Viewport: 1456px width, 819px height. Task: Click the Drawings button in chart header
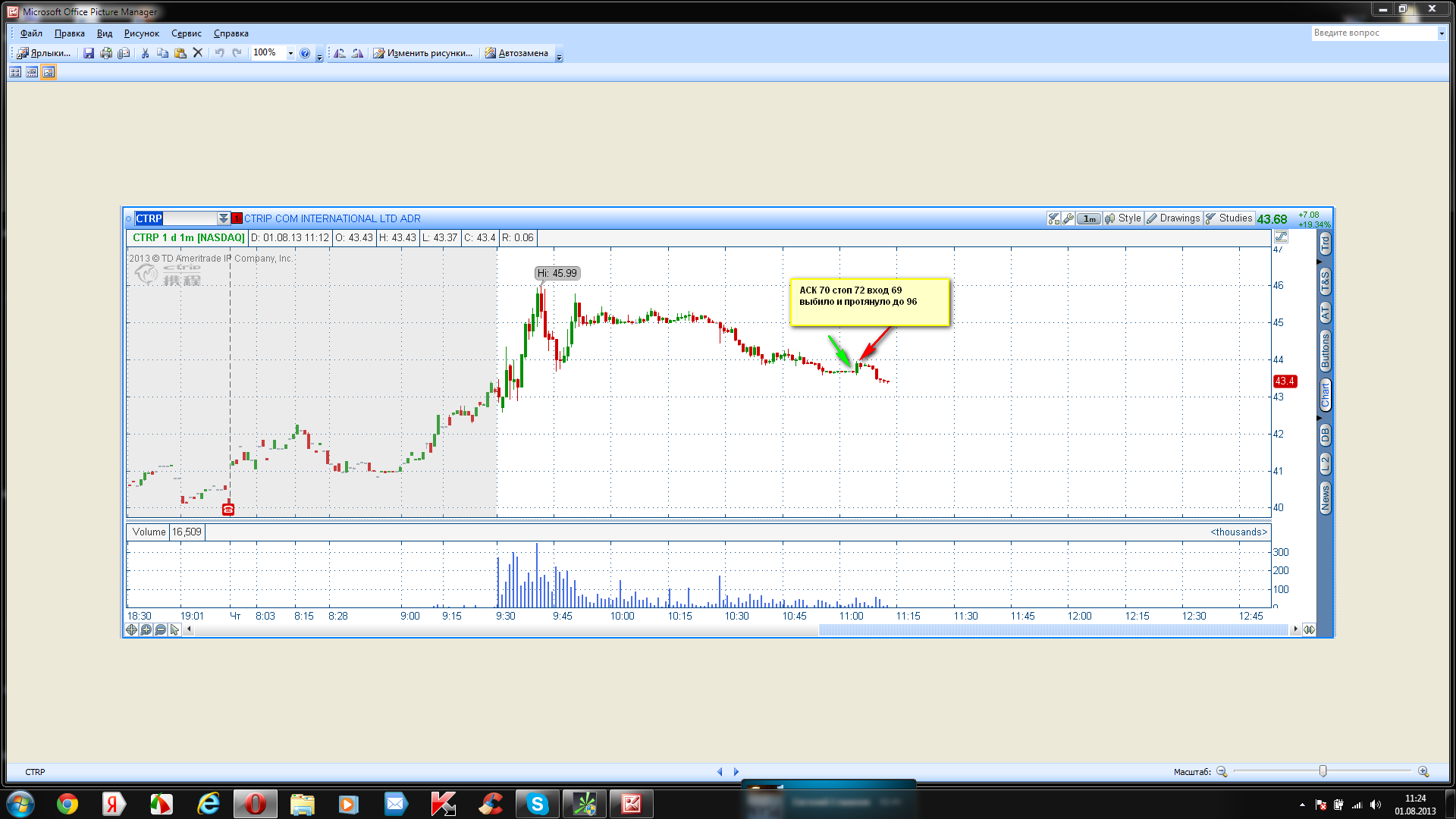1173,218
